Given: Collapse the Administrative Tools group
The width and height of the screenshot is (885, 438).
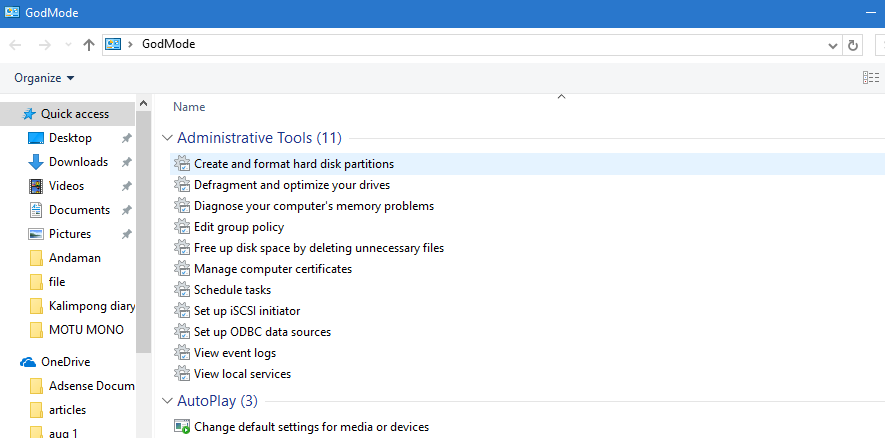Looking at the screenshot, I should 167,138.
